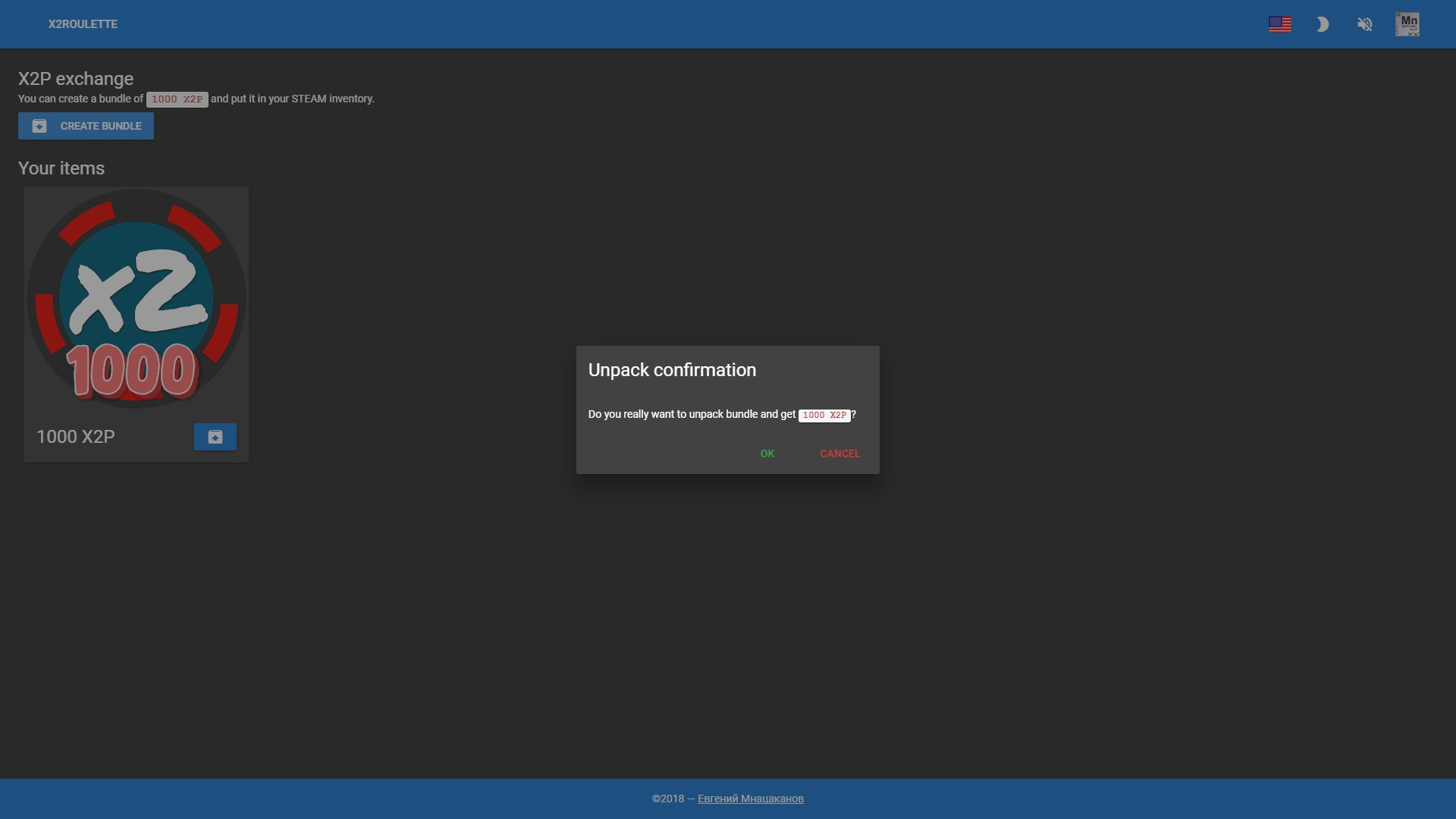Click the CREATE BUNDLE button
The height and width of the screenshot is (819, 1456).
coord(86,126)
